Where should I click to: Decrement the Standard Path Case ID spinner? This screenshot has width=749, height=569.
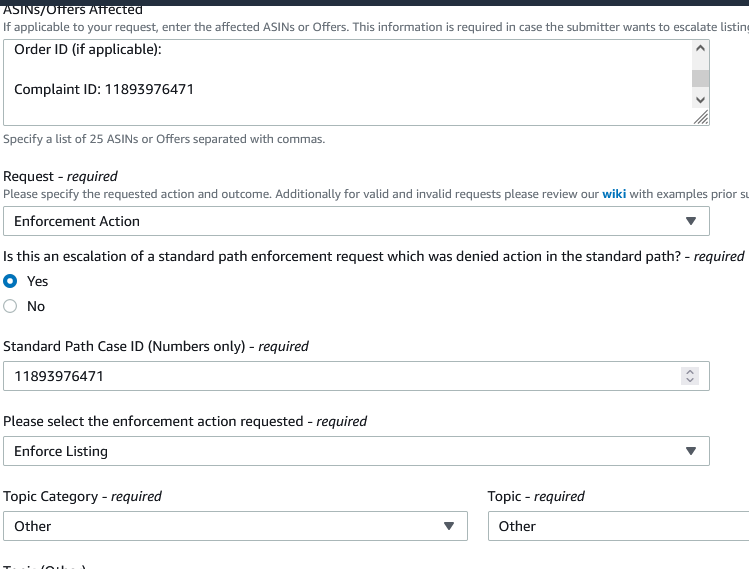[x=689, y=381]
